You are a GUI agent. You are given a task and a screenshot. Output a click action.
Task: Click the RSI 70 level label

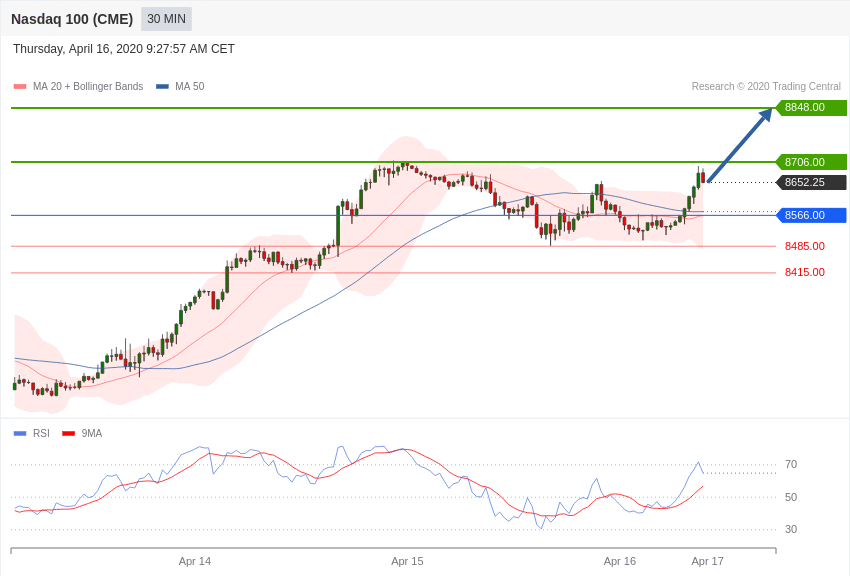(791, 464)
